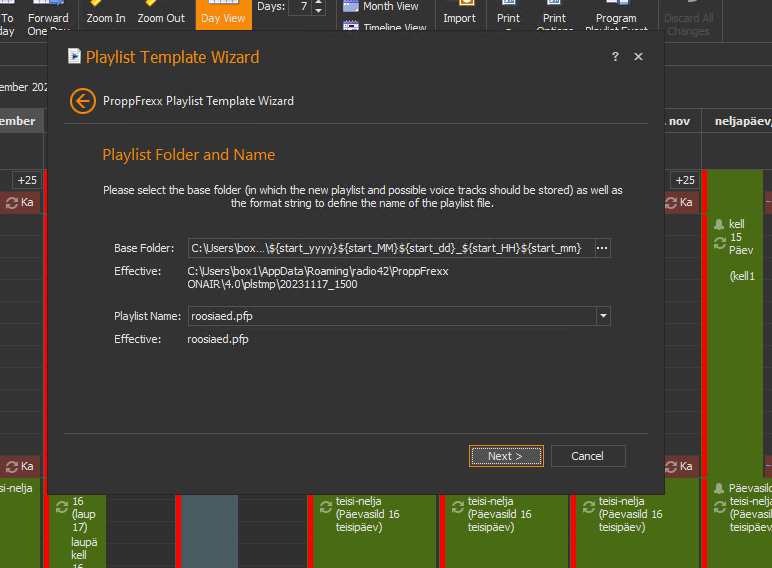Click the +25 button on the right side

tap(685, 180)
